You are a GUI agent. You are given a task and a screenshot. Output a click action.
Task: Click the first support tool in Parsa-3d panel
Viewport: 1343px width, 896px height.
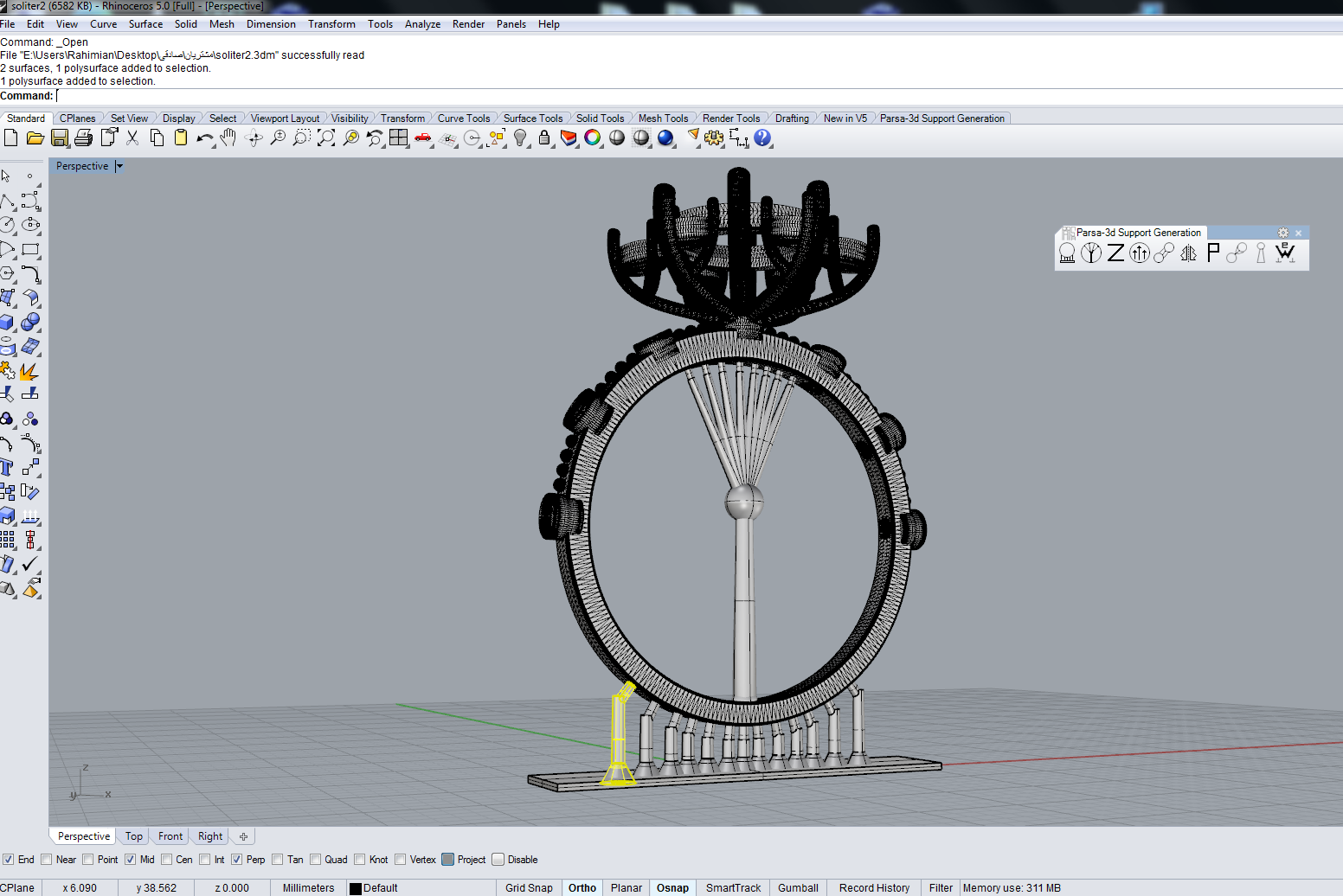point(1067,253)
